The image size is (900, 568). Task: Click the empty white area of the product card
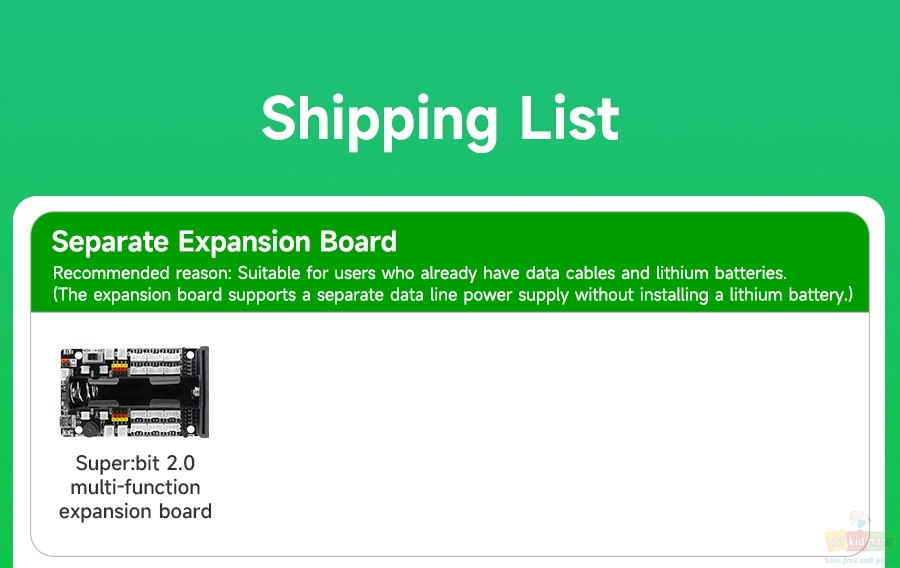click(540, 430)
